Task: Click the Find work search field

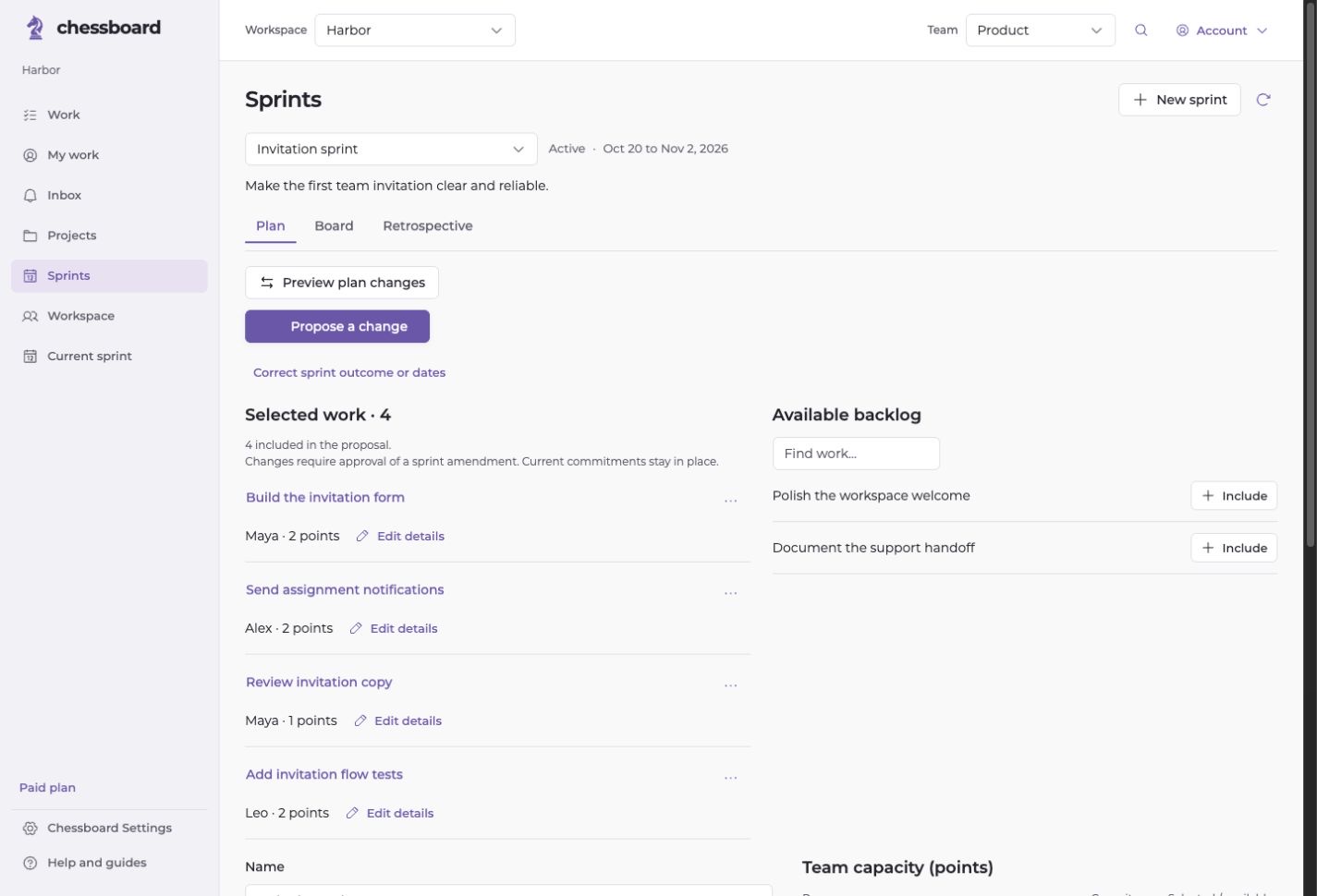Action: click(x=856, y=454)
